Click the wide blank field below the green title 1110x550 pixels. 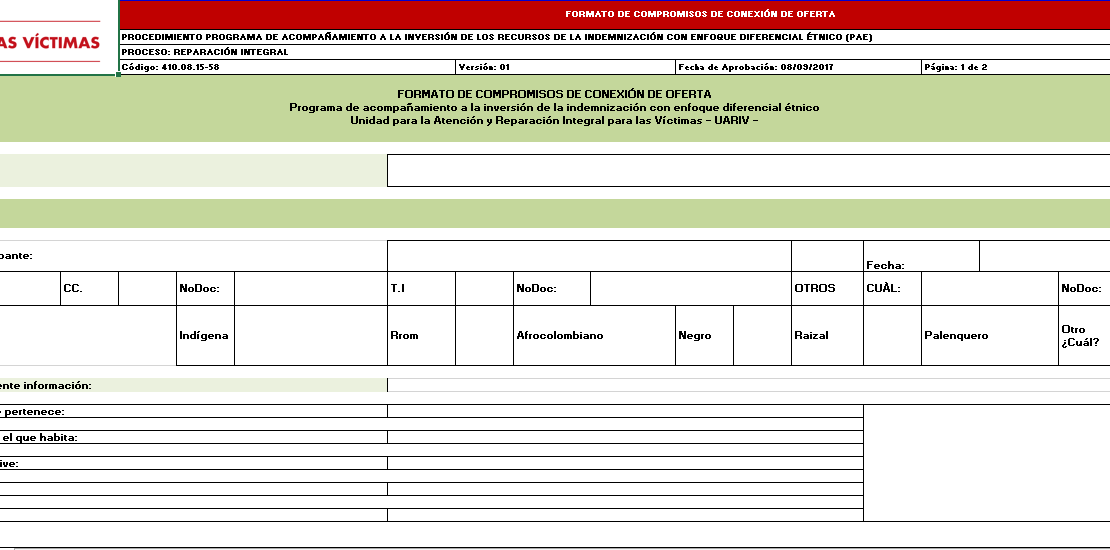tap(749, 171)
